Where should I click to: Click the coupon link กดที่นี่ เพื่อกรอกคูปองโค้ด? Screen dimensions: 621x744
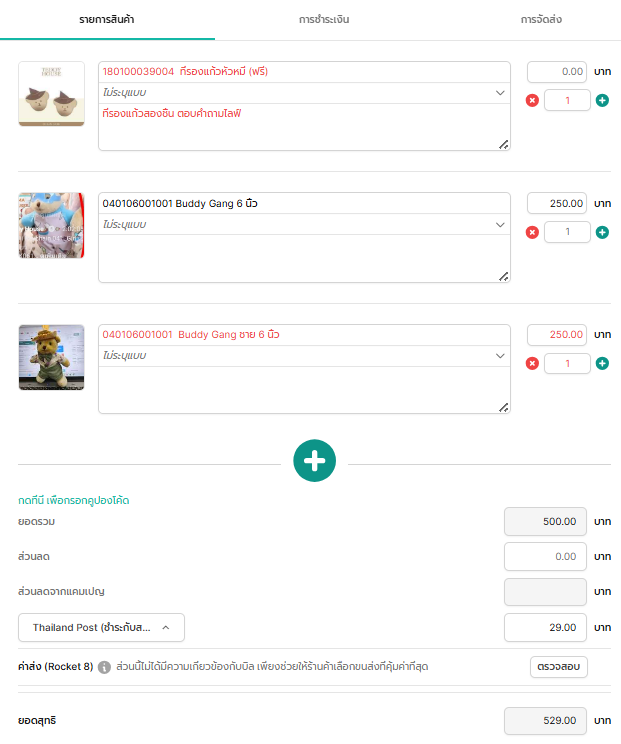74,500
